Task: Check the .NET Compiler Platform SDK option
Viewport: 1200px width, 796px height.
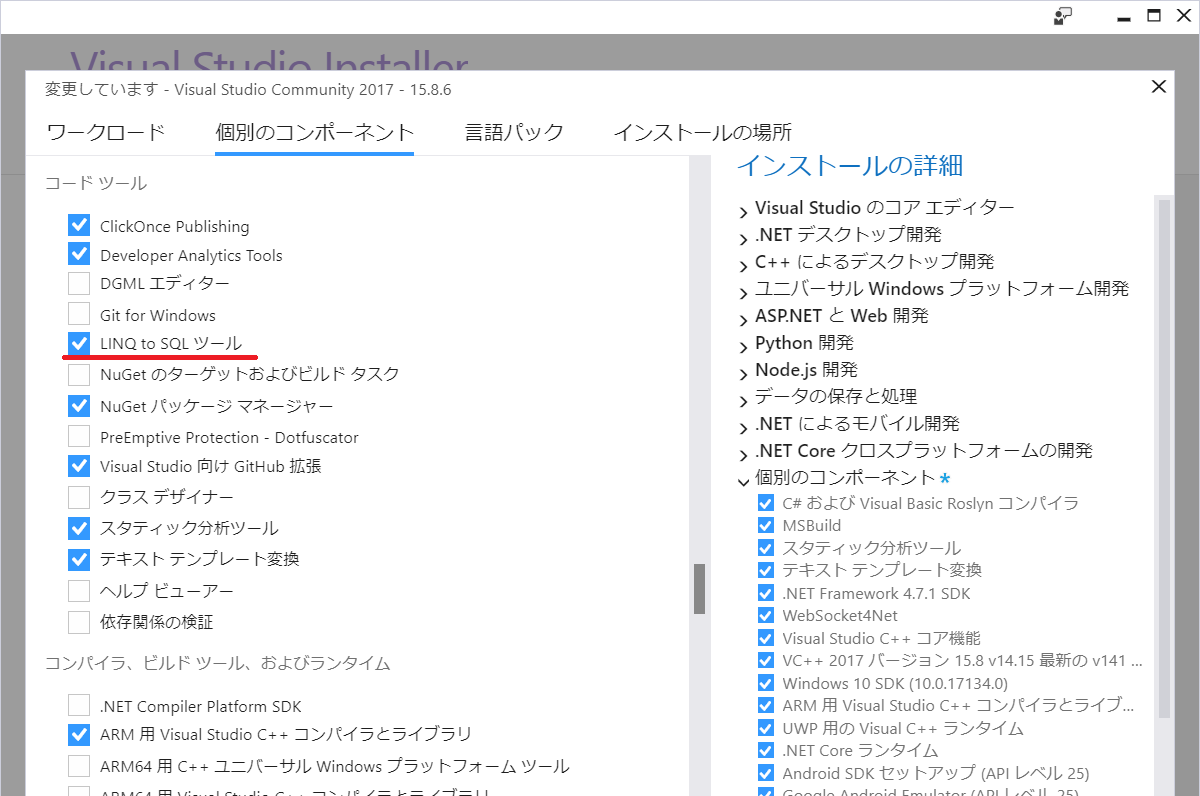Action: click(x=79, y=705)
